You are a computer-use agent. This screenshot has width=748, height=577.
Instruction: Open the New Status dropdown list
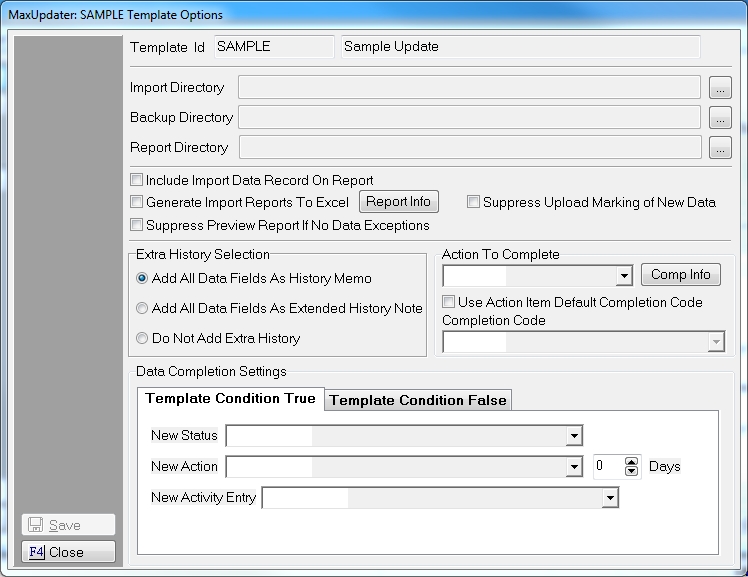(574, 436)
